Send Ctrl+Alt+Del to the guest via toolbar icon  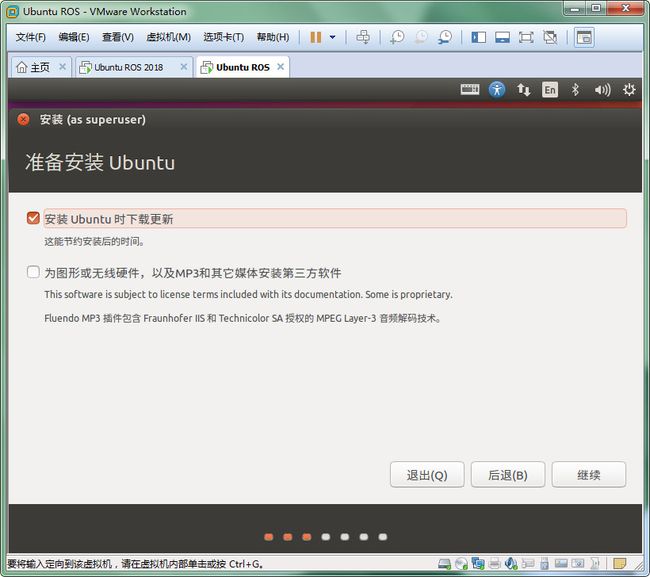[363, 37]
